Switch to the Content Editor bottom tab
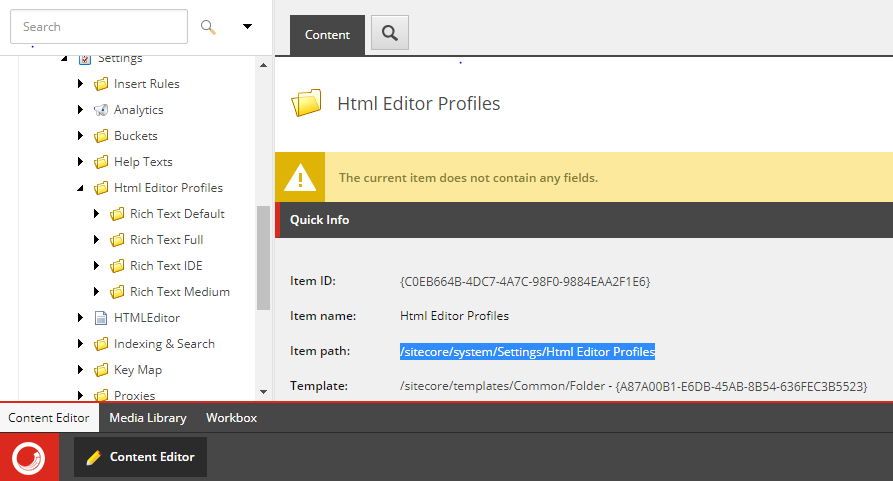Viewport: 893px width, 481px height. [49, 418]
